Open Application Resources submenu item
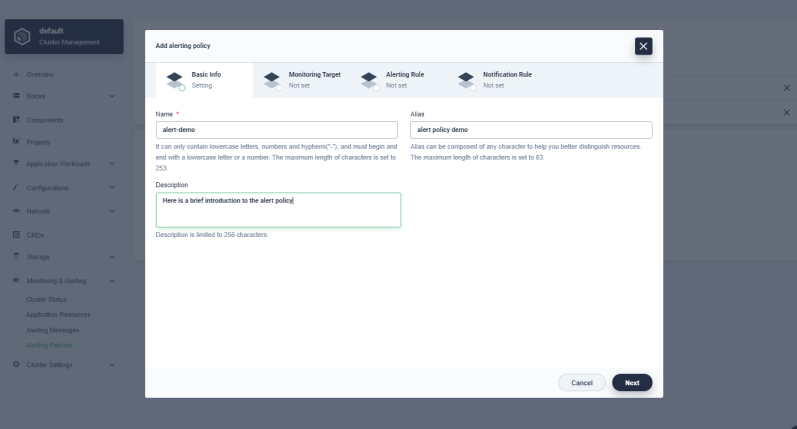 point(58,315)
